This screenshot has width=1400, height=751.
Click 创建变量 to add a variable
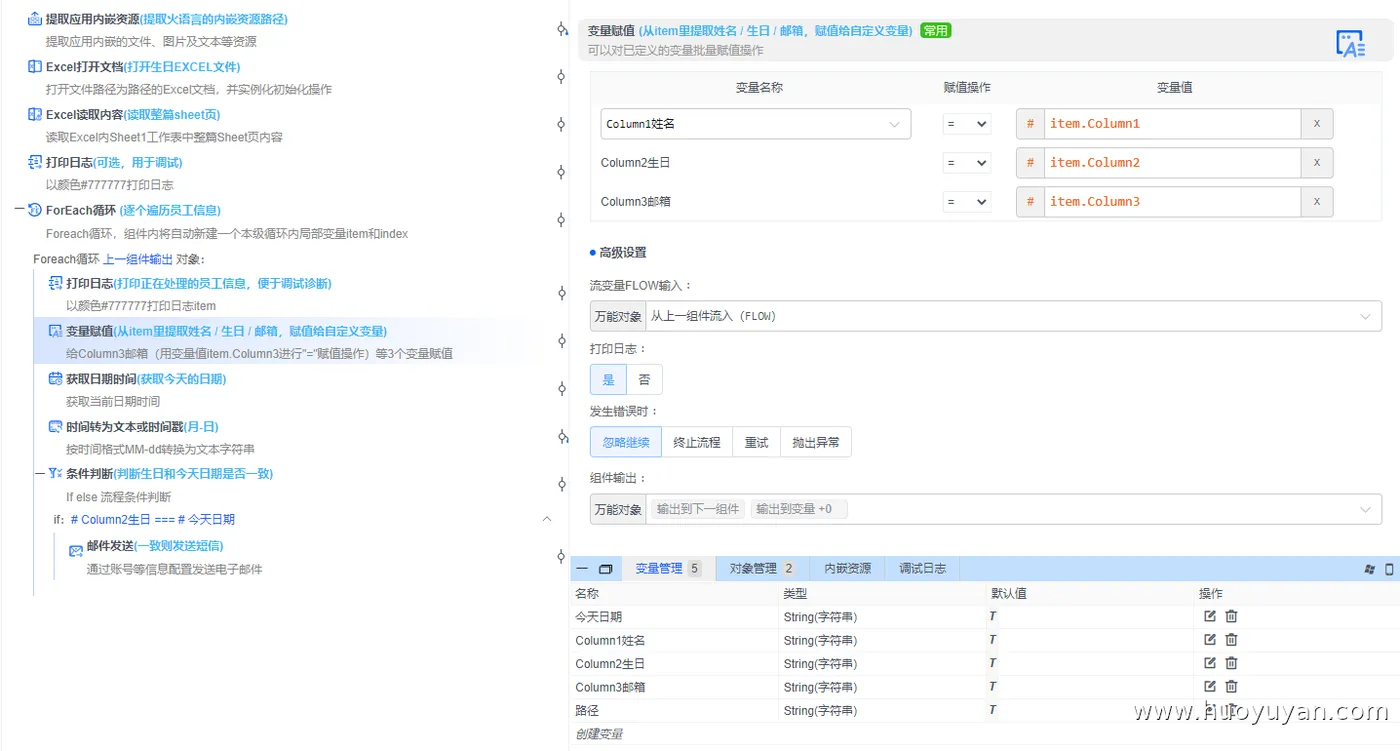[599, 734]
